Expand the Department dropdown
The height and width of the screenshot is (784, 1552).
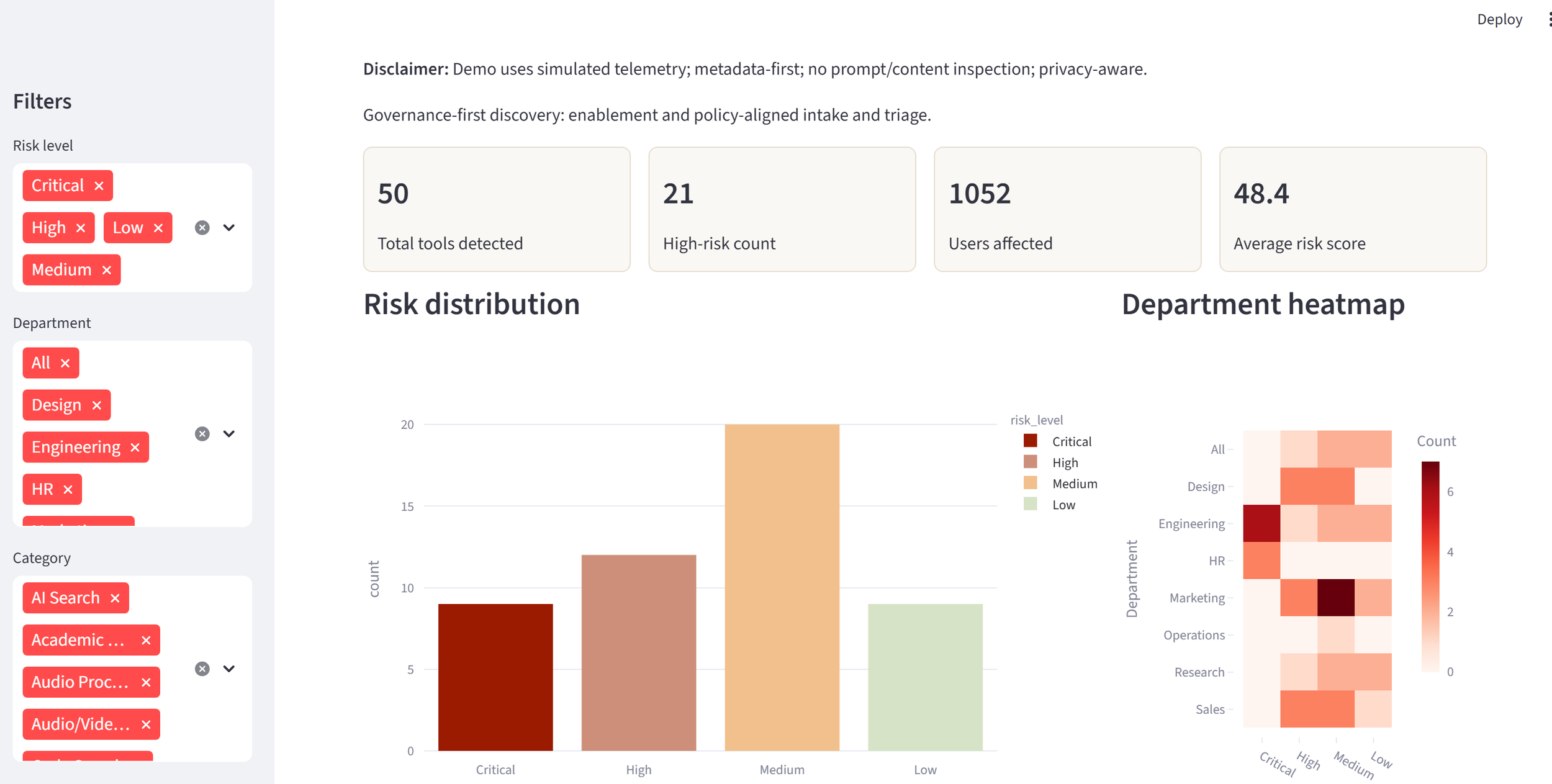point(229,434)
